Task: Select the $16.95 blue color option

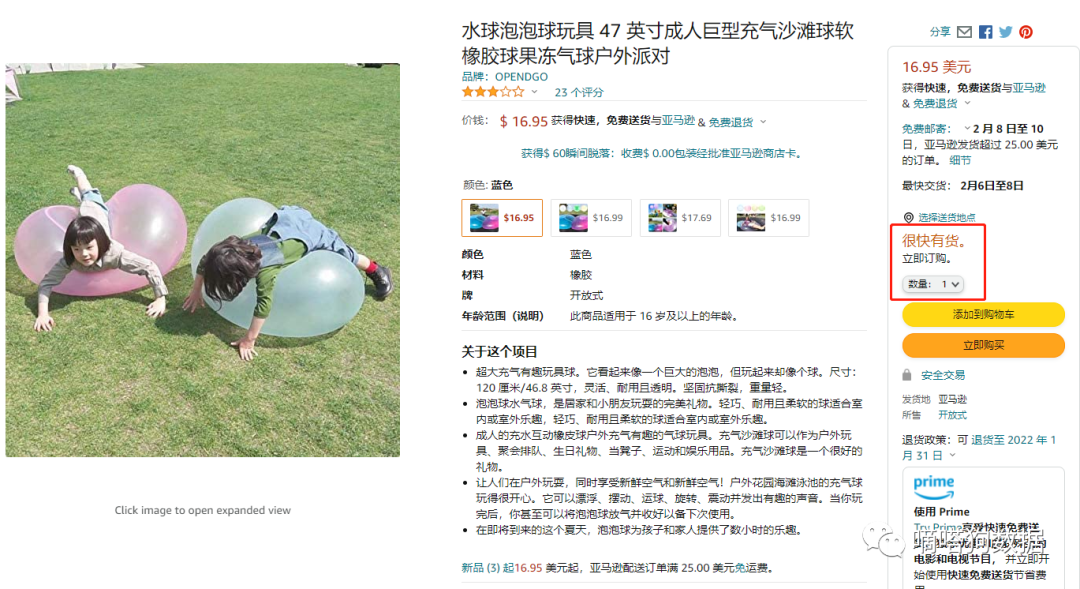Action: (502, 218)
